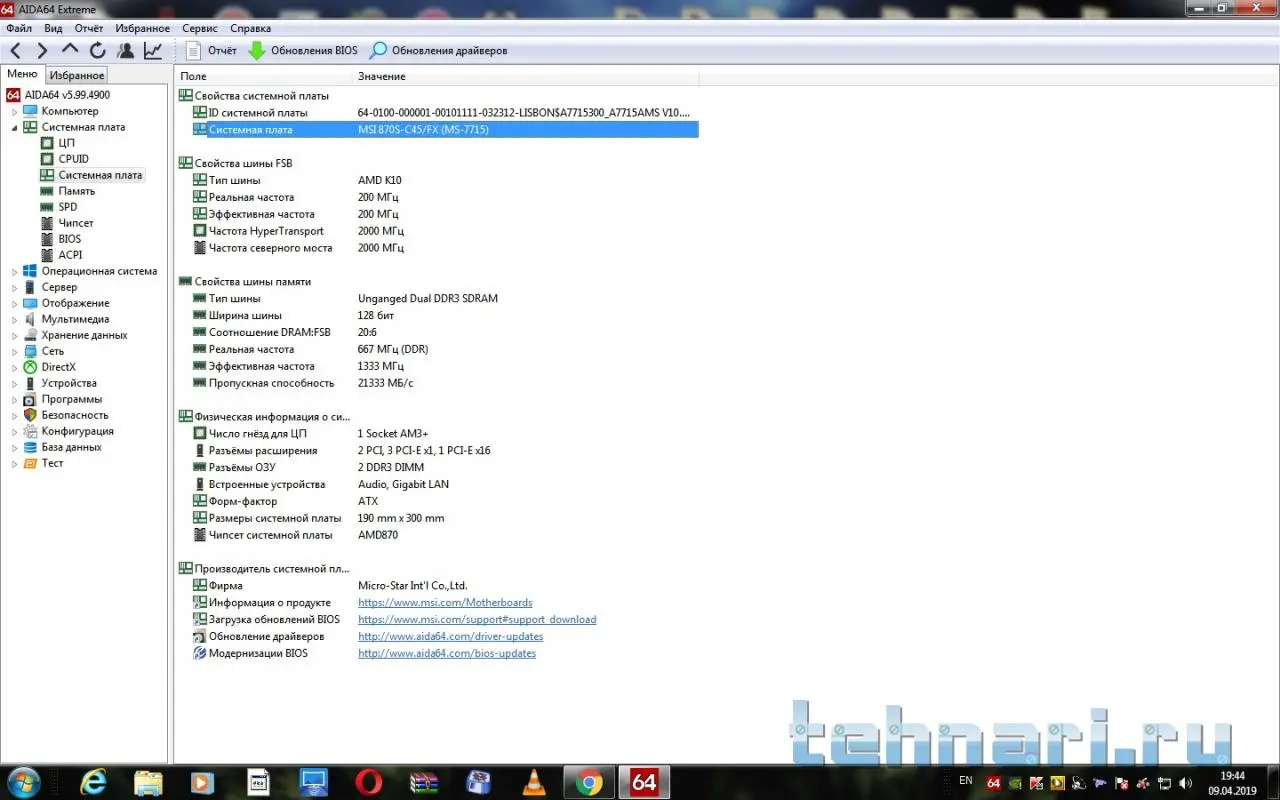
Task: Click the EN language indicator in the tray
Action: (x=965, y=780)
